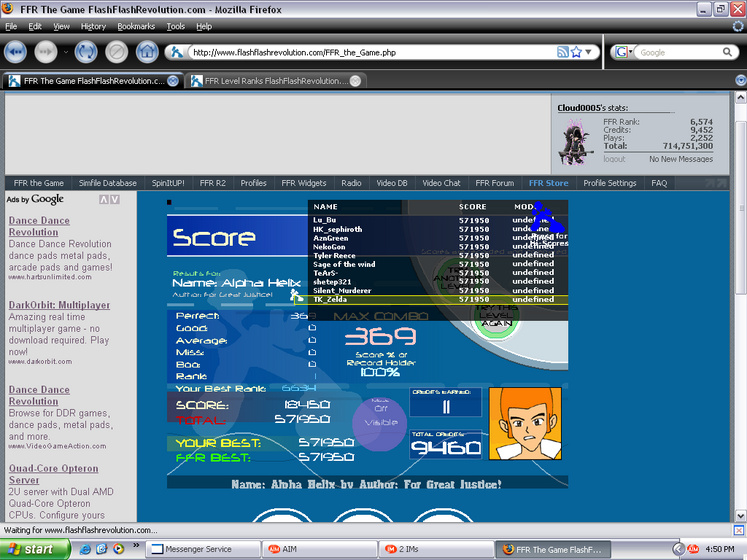747x560 pixels.
Task: Close the FFR Level Ranks tab
Action: click(x=355, y=81)
